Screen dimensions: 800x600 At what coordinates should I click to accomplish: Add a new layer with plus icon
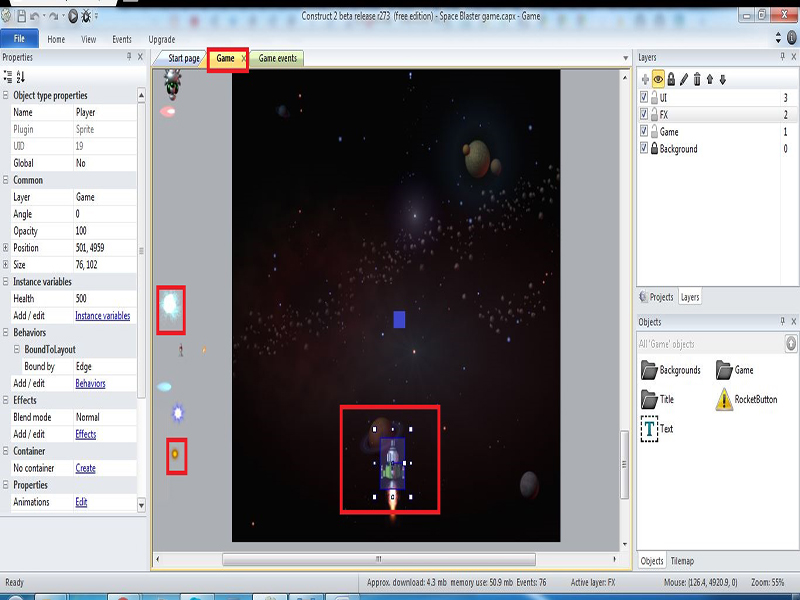coord(645,79)
